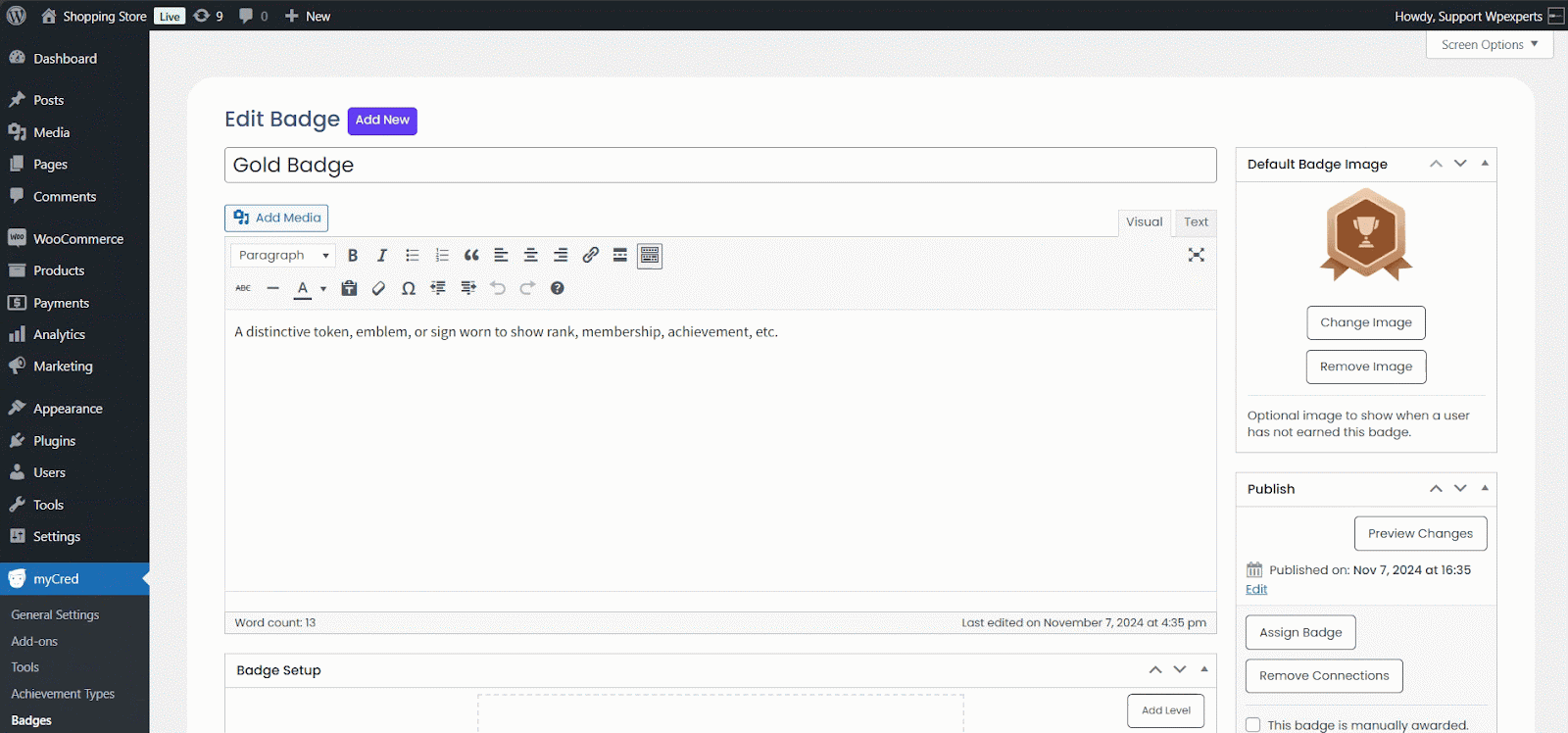The width and height of the screenshot is (1568, 733).
Task: Enter distraction-free fullscreen editor mode
Action: click(1196, 255)
